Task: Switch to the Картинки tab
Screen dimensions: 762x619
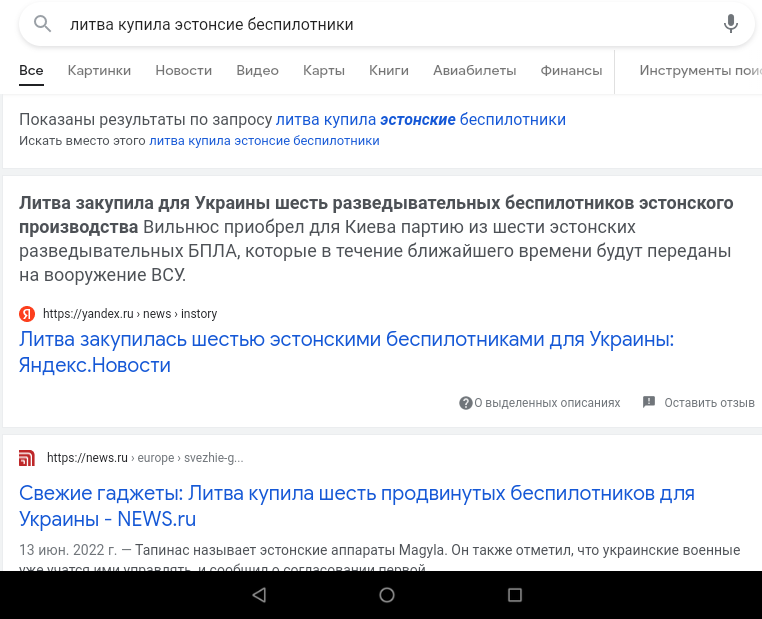Action: 99,70
